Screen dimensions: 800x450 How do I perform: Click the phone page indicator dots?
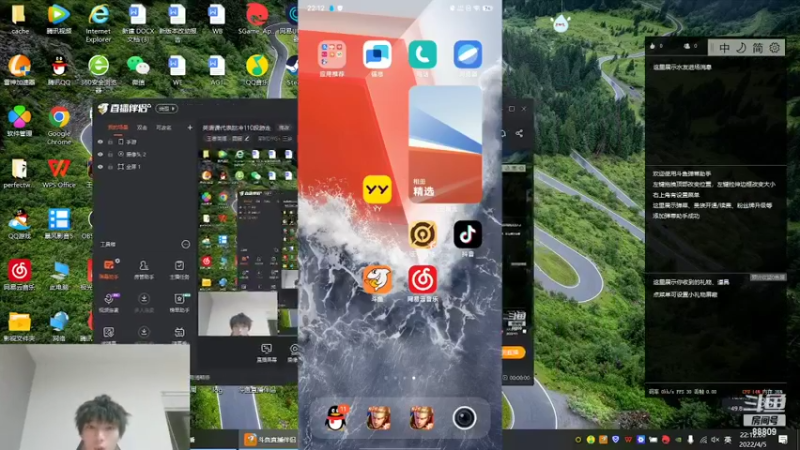[x=400, y=378]
